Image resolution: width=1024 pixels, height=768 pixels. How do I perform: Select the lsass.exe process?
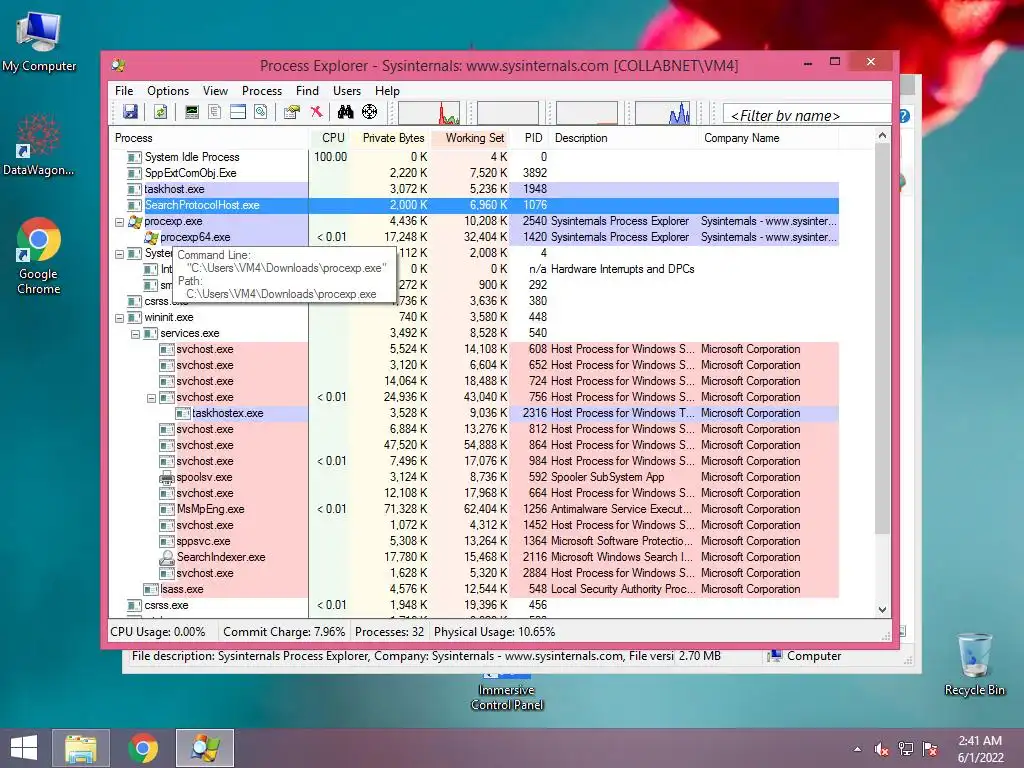(473, 589)
